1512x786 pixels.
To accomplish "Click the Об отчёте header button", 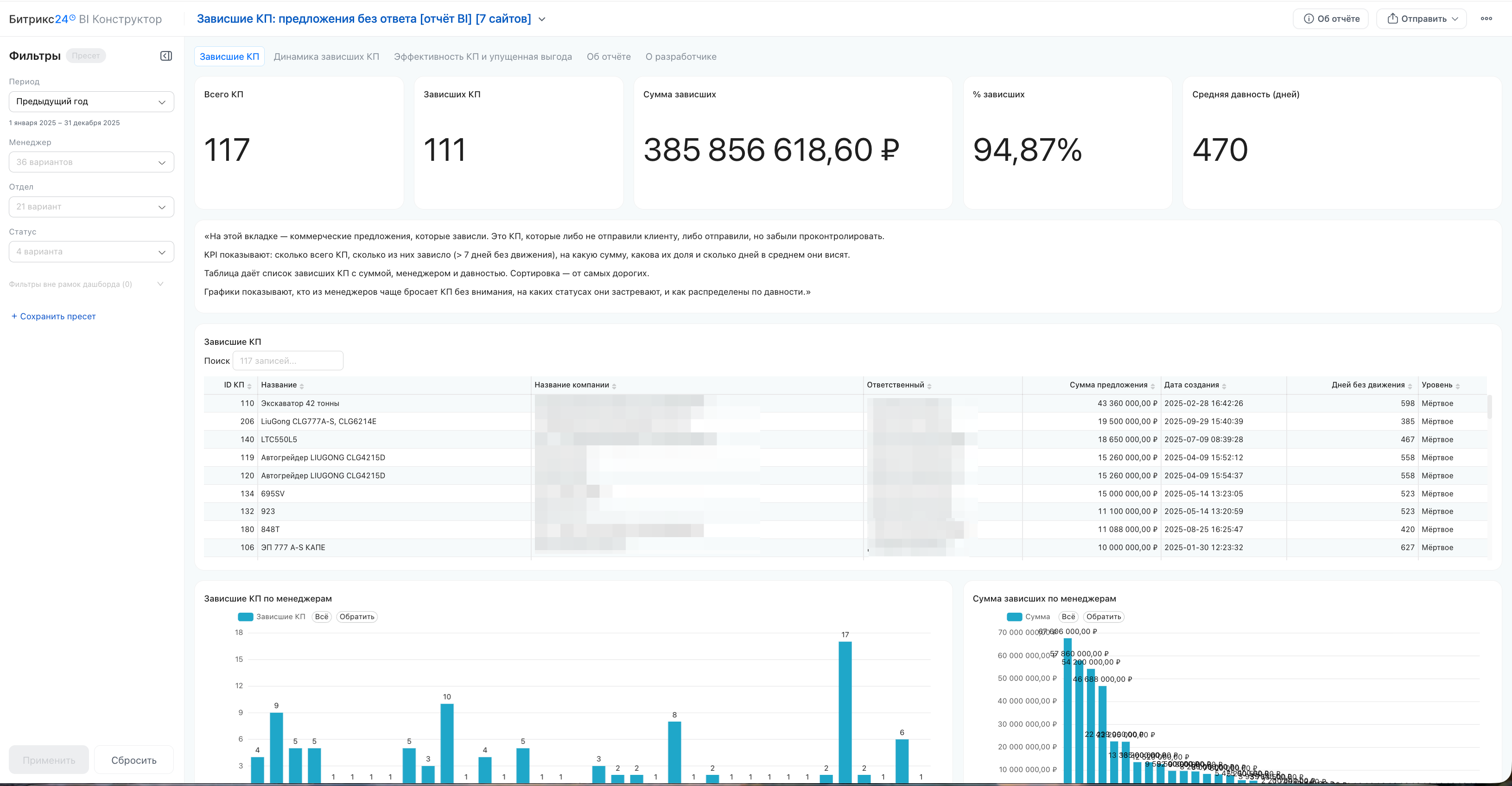I will tap(1331, 19).
